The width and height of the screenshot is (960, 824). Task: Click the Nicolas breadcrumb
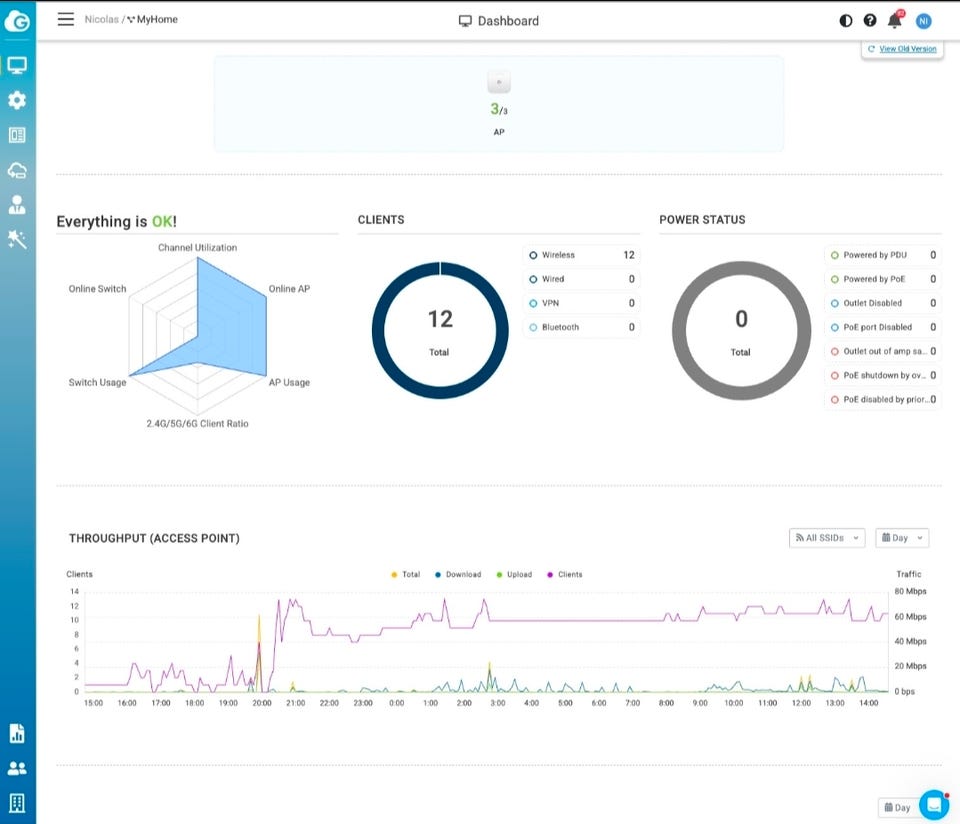[101, 20]
